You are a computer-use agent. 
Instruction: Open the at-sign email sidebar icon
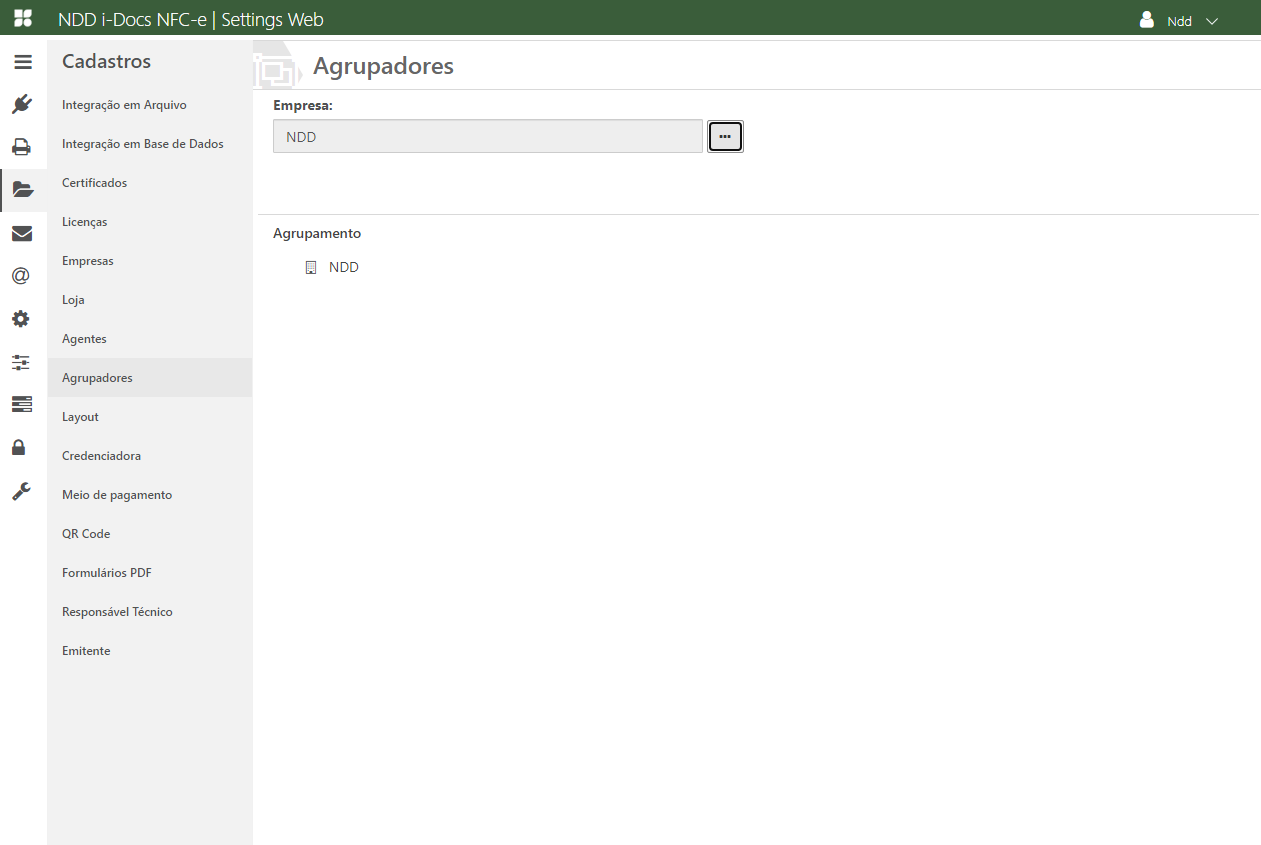(x=21, y=276)
